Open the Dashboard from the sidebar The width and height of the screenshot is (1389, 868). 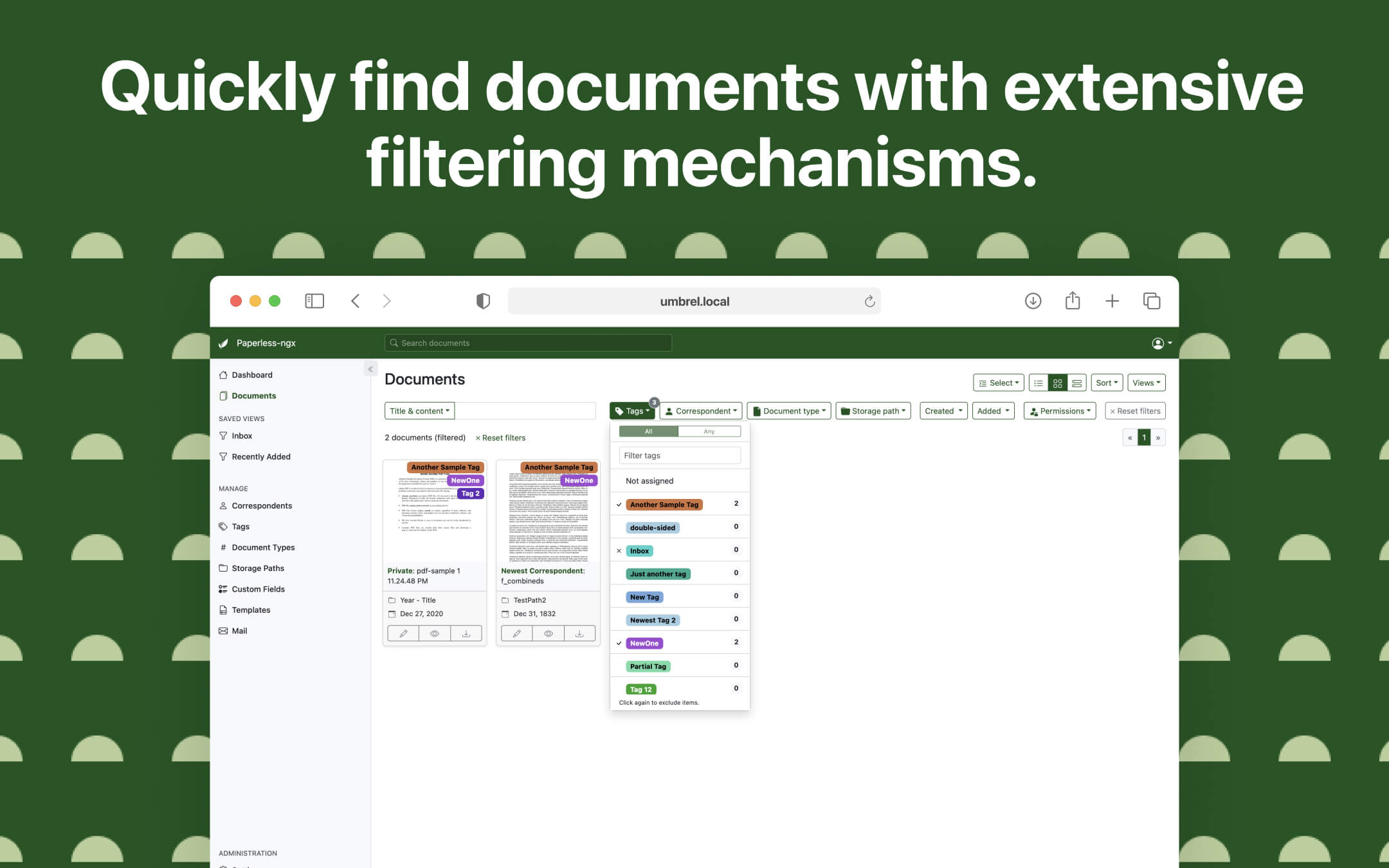(x=252, y=375)
